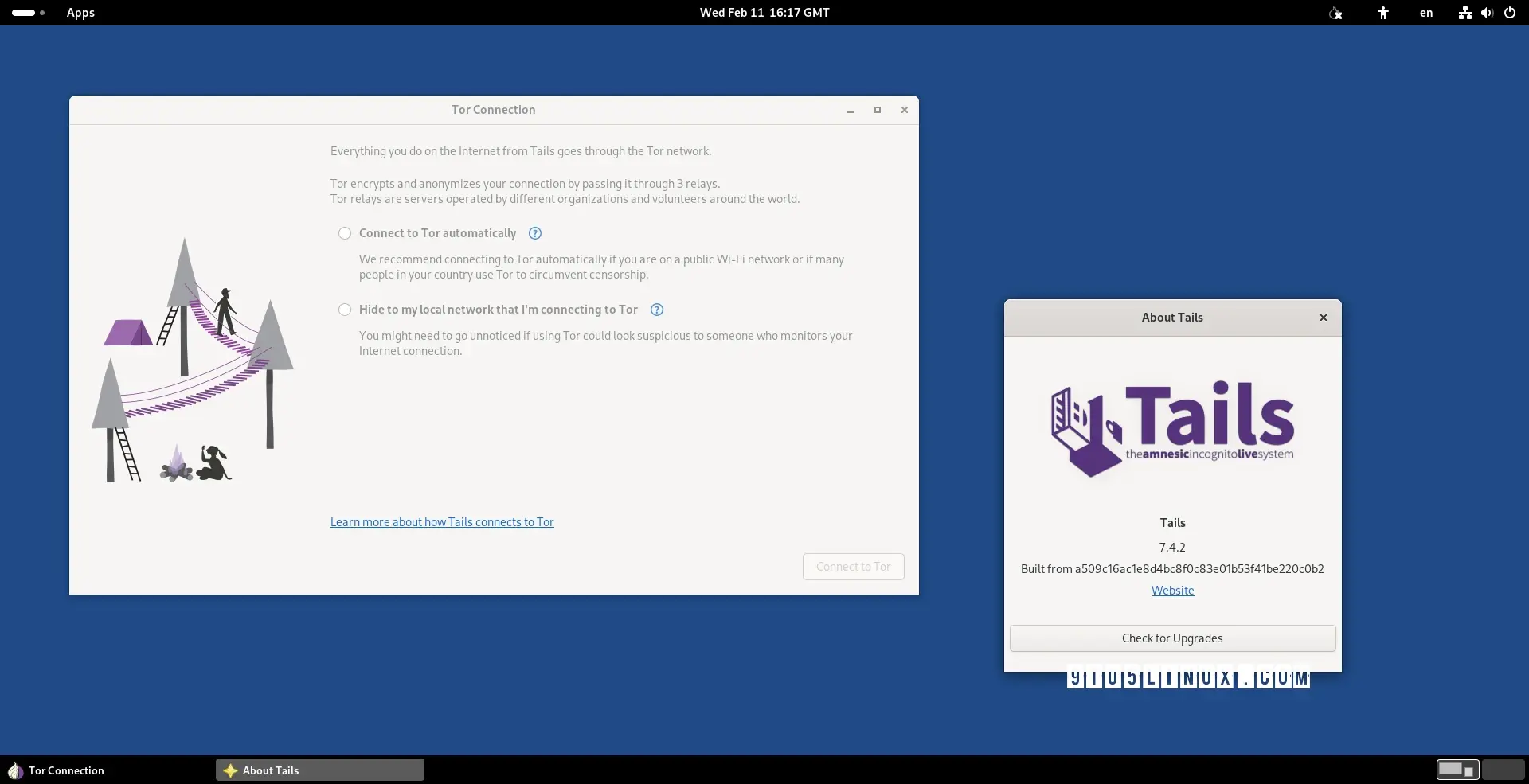Open the window indicator dropdown at top left
This screenshot has width=1529, height=784.
coord(27,13)
